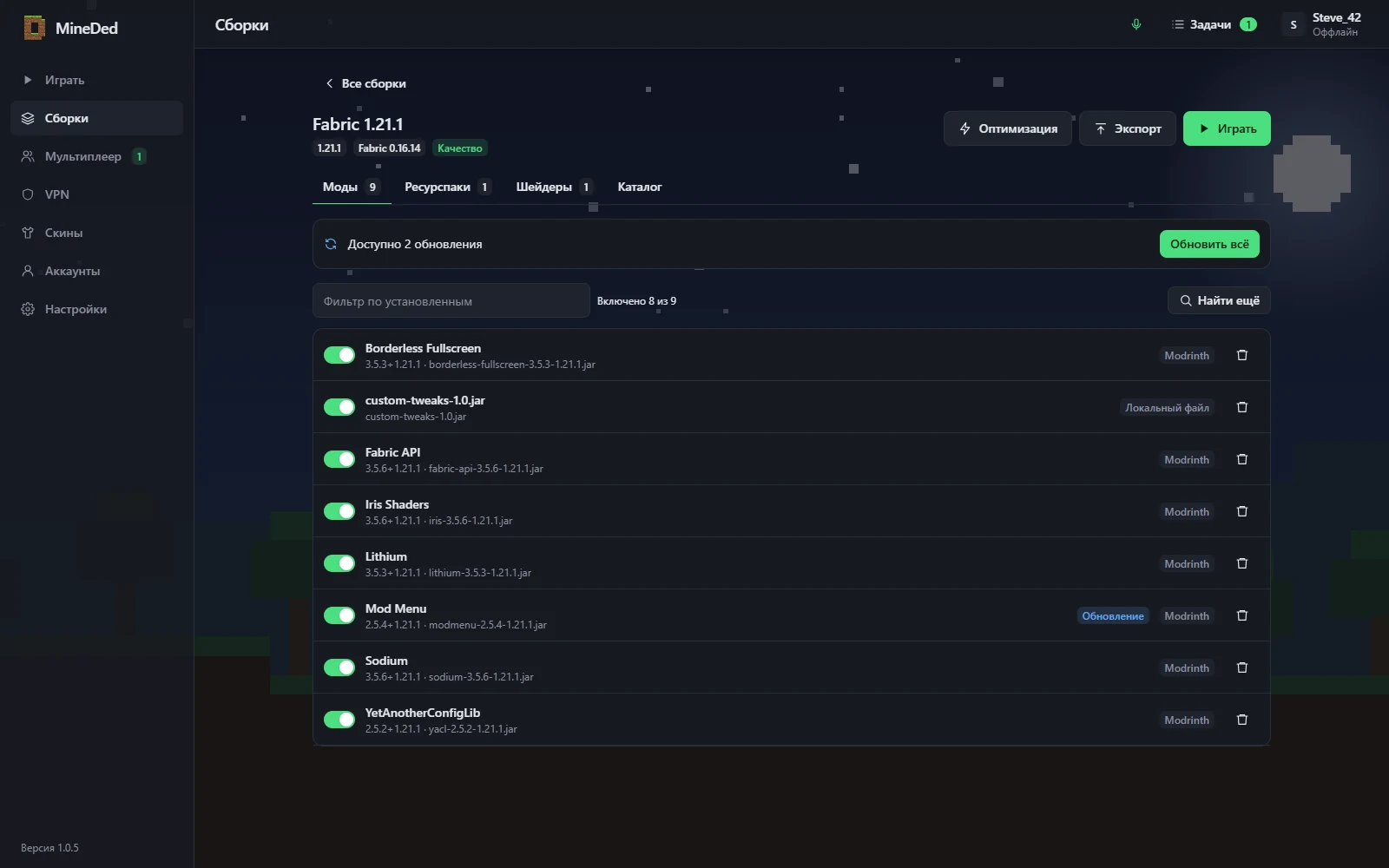Viewport: 1389px width, 868px height.
Task: Toggle the YetAnotherConfigLib switch
Action: (339, 720)
